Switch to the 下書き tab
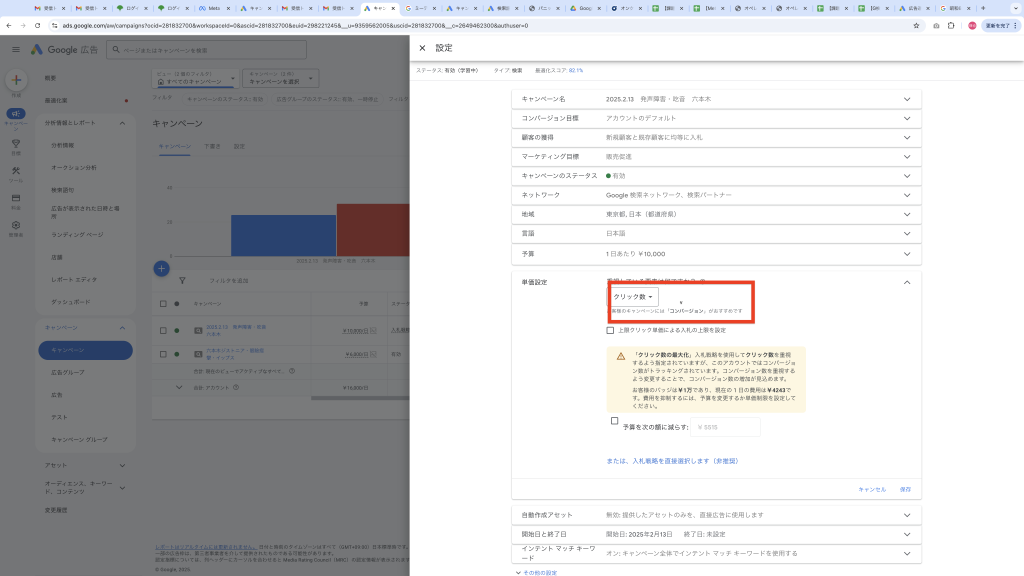This screenshot has width=1024, height=576. pos(211,146)
